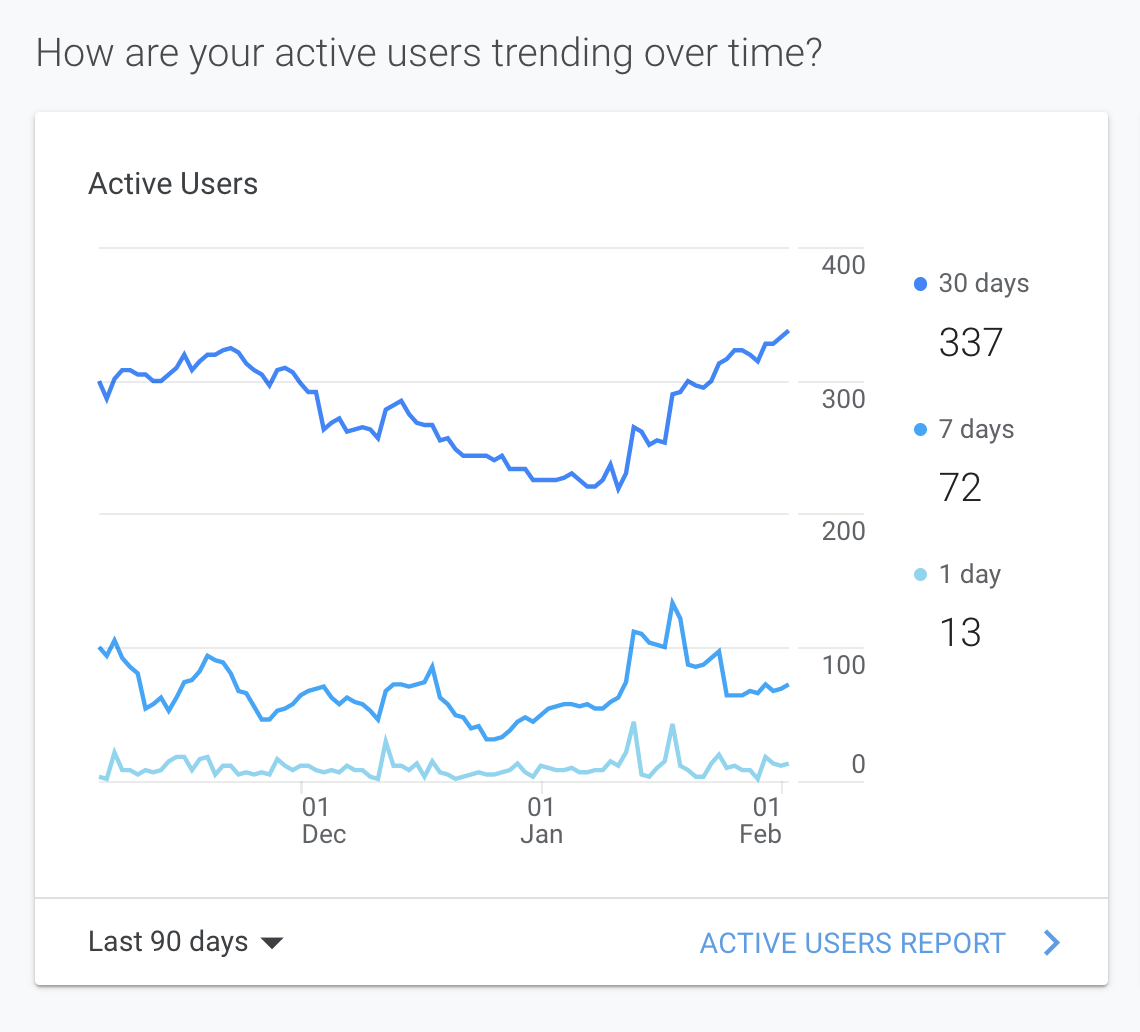Open the Last 90 days dropdown arrow
Image resolution: width=1140 pixels, height=1032 pixels.
[271, 943]
